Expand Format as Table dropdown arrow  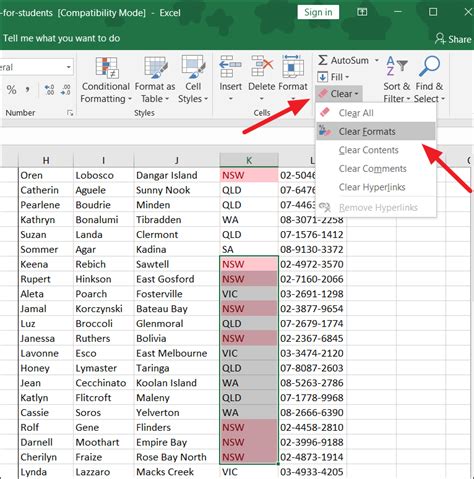tap(167, 99)
